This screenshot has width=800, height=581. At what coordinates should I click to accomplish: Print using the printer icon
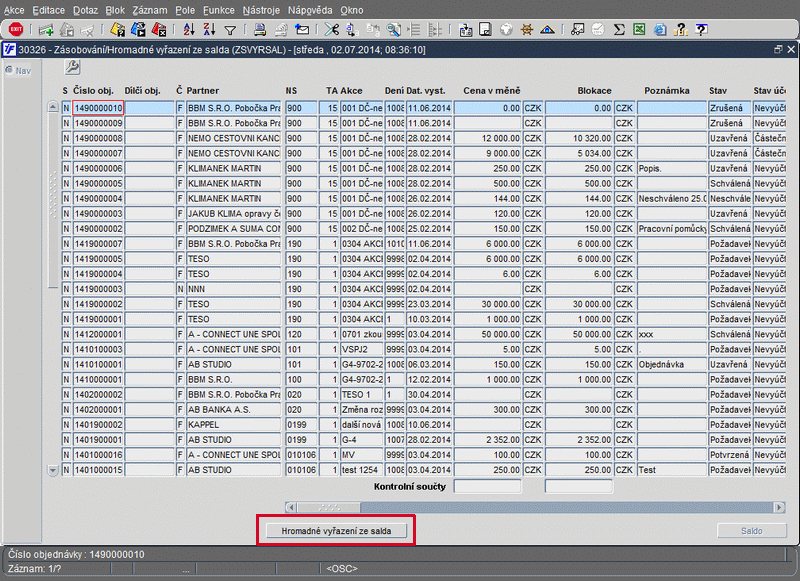click(x=260, y=30)
